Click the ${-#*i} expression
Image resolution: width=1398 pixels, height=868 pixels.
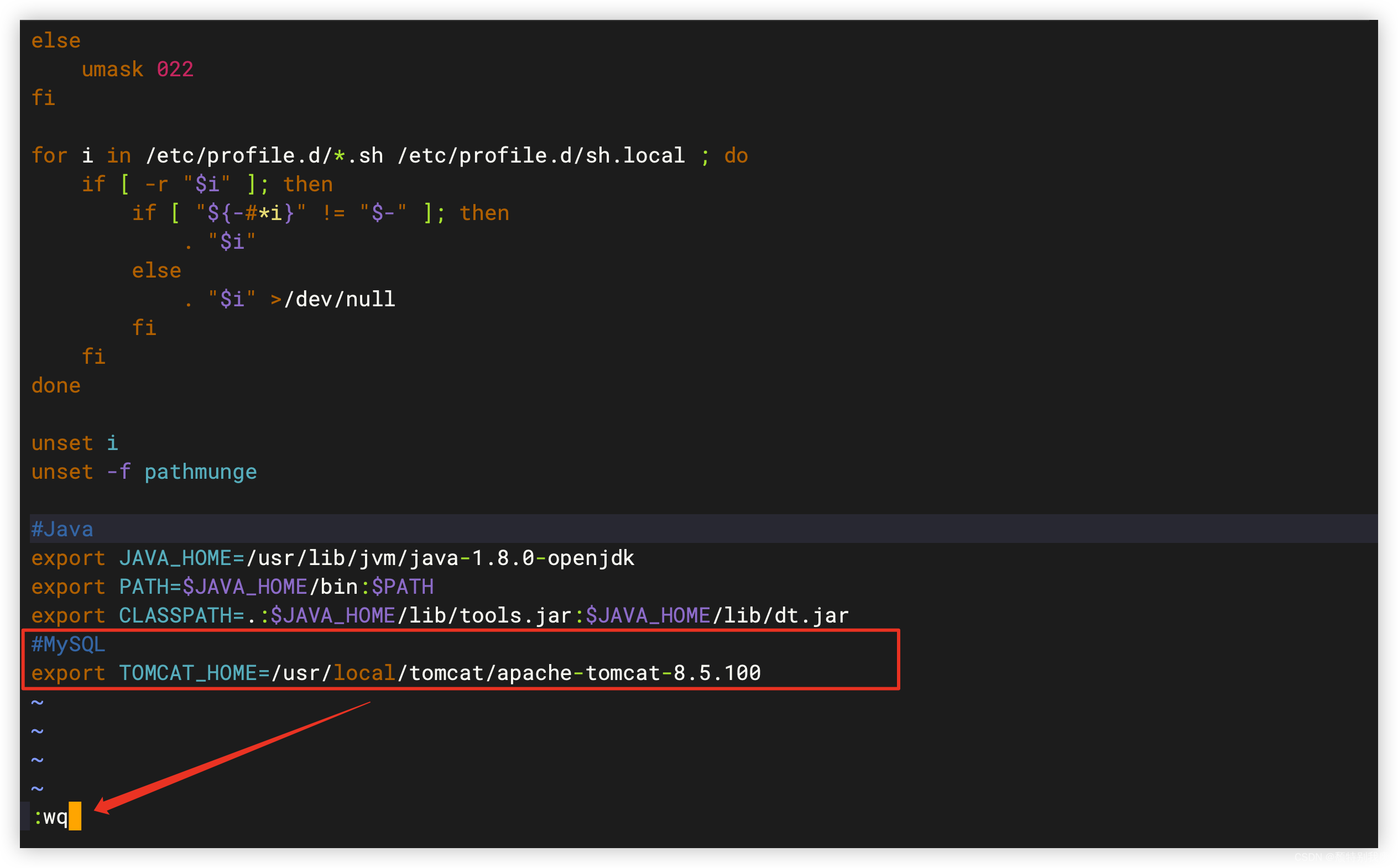click(251, 213)
